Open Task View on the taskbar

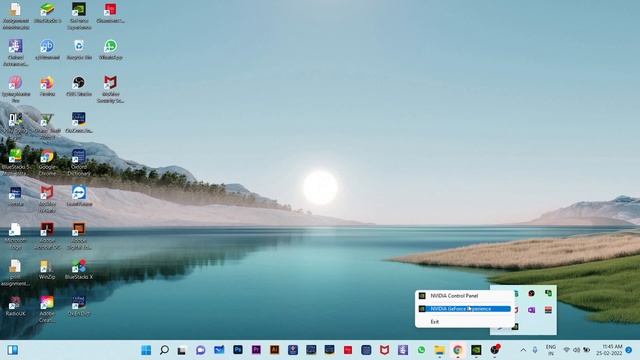point(182,350)
